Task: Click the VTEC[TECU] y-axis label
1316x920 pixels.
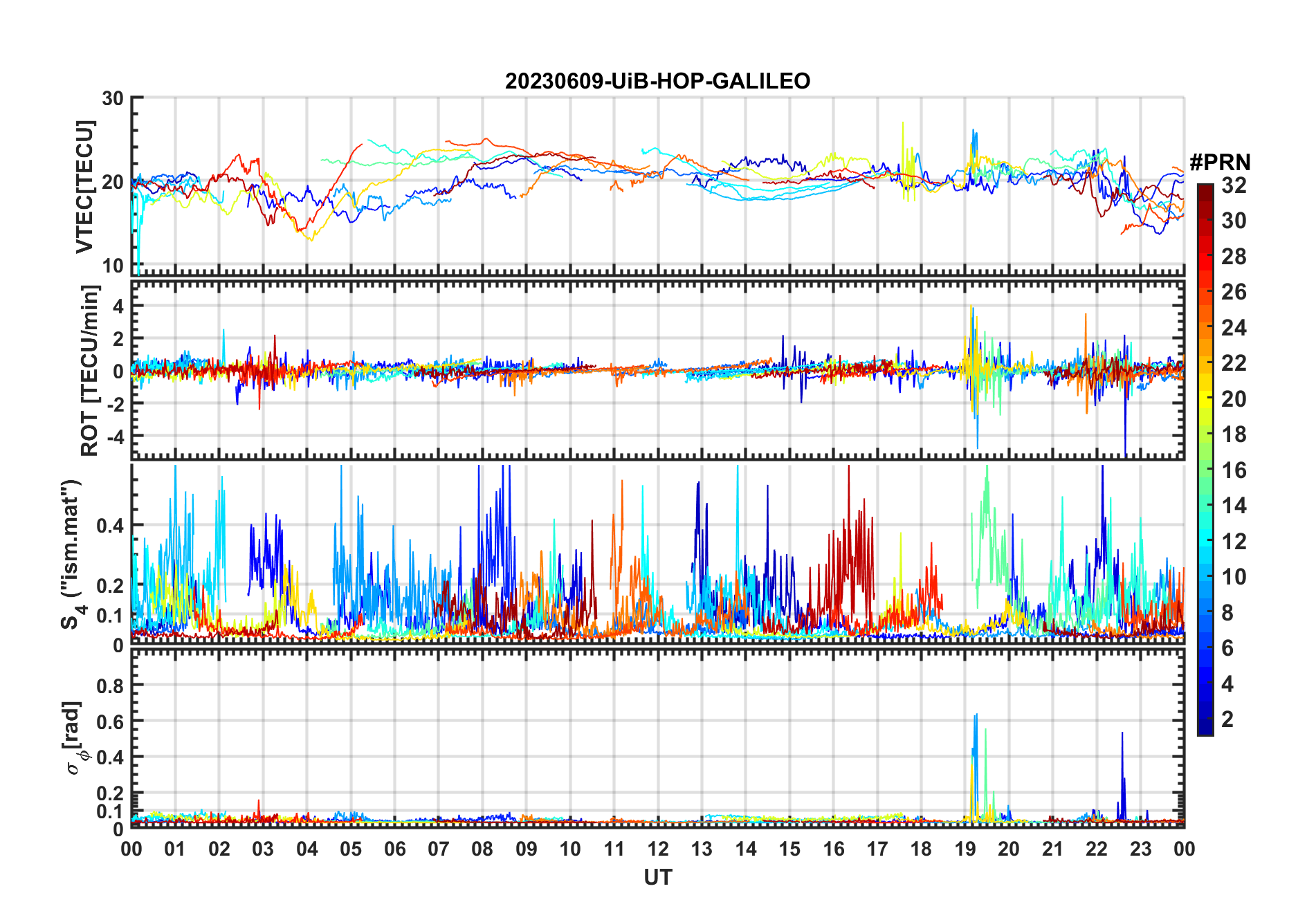Action: tap(84, 187)
